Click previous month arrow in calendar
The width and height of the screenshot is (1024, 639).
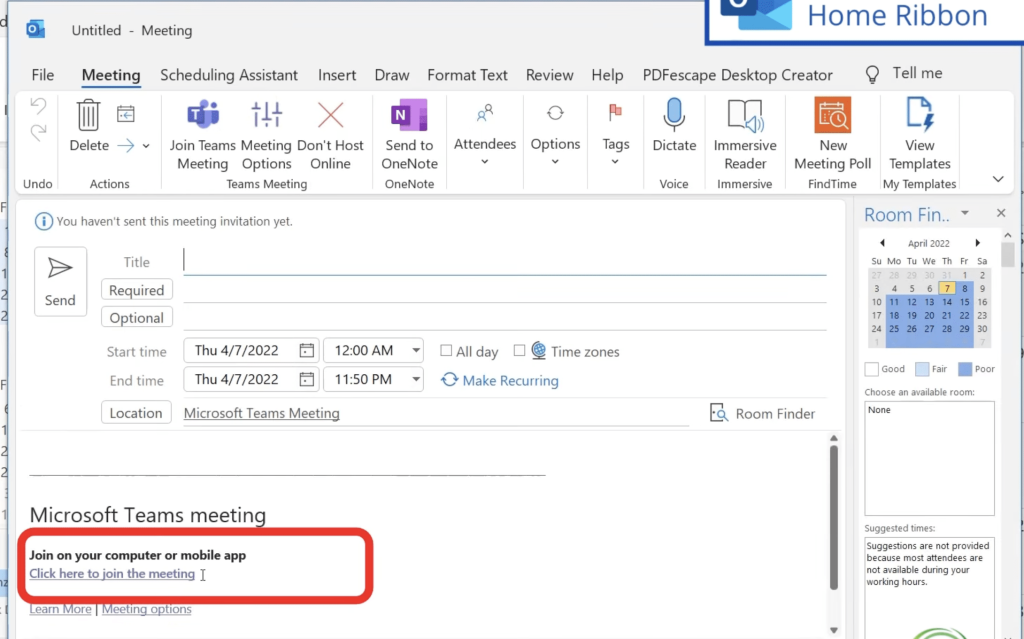pyautogui.click(x=882, y=243)
